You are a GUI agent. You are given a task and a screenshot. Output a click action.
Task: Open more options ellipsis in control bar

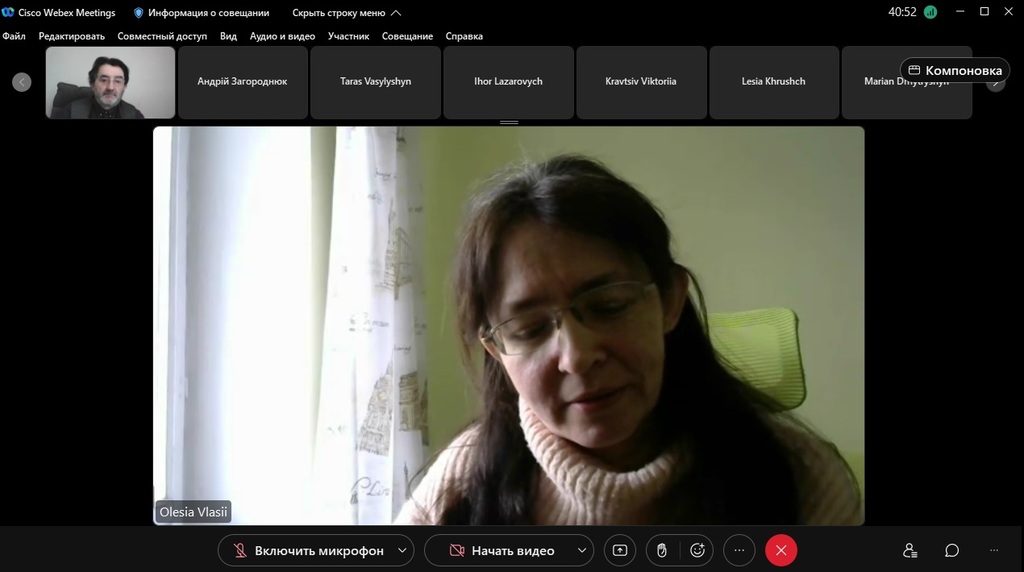(x=739, y=550)
